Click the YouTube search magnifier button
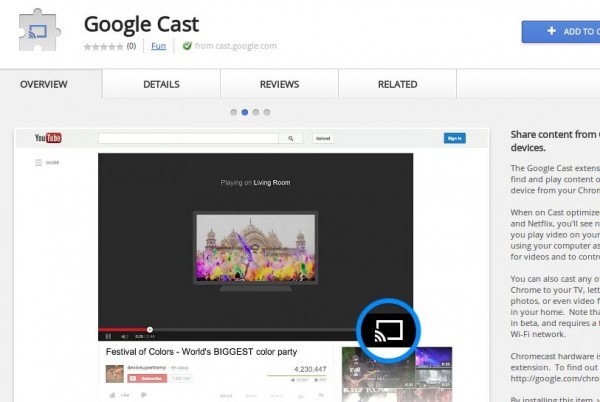This screenshot has width=600, height=402. pyautogui.click(x=290, y=139)
